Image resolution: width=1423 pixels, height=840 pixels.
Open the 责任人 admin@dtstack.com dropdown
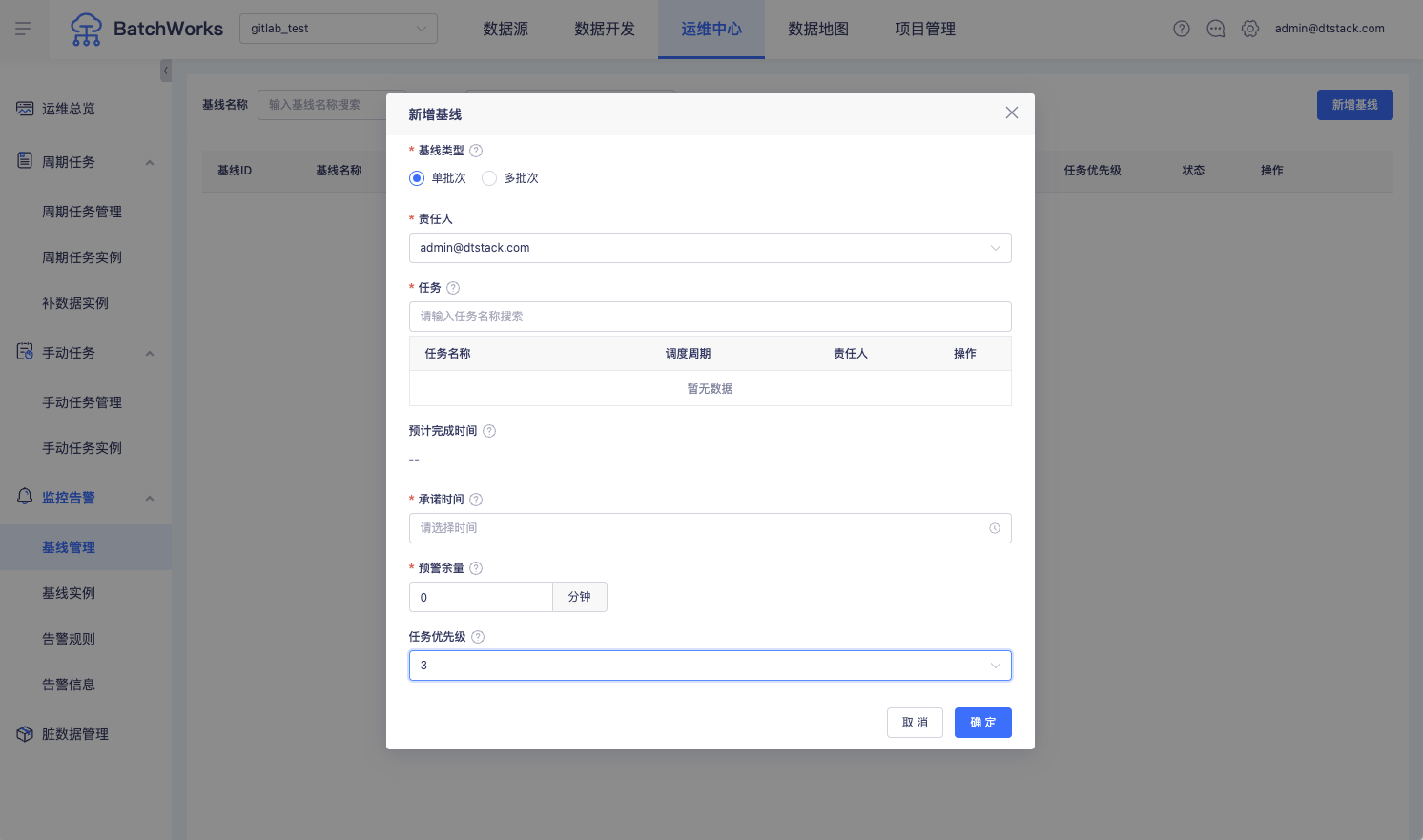[x=711, y=248]
